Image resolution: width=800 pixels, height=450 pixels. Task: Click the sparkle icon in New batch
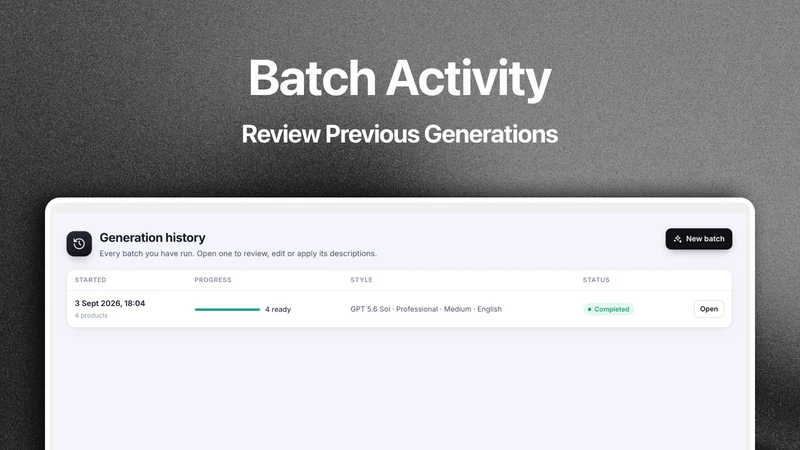pyautogui.click(x=678, y=239)
